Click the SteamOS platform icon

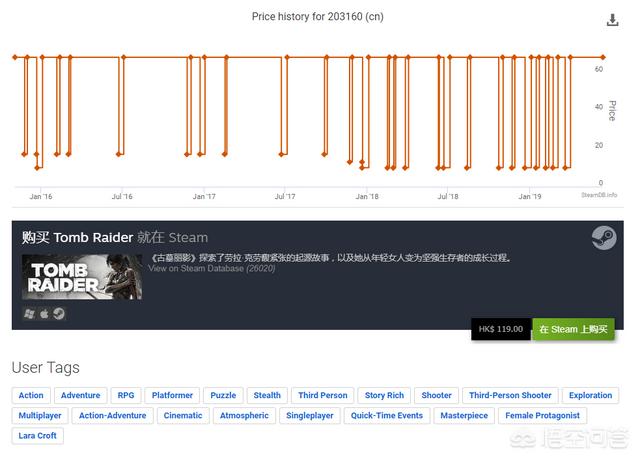(59, 314)
